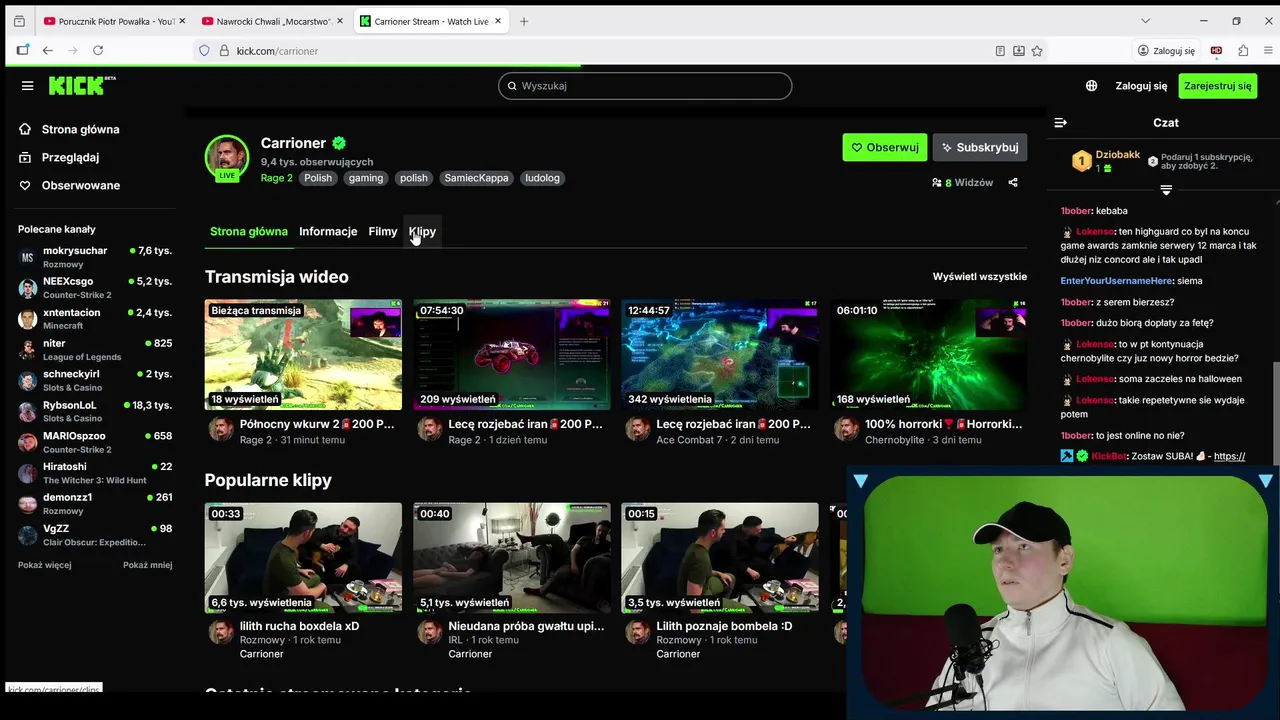Open Obserwowane heart icon in sidebar

click(x=25, y=185)
